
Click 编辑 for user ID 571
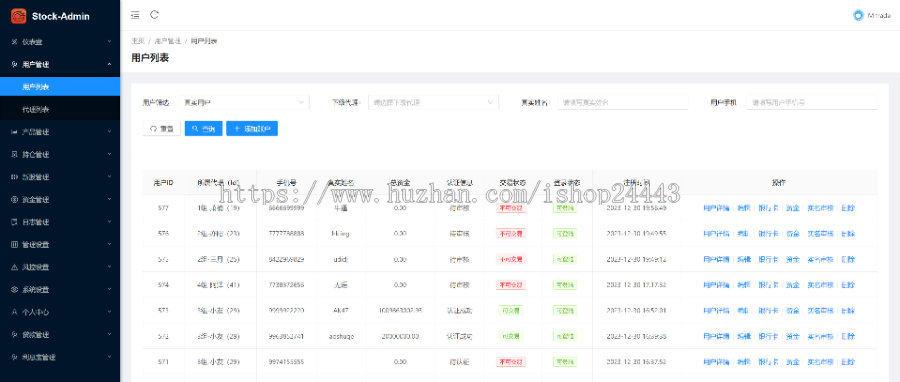pyautogui.click(x=743, y=362)
